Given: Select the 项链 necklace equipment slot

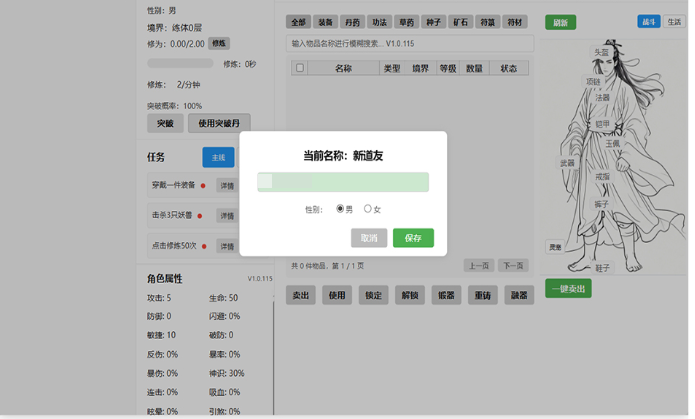Looking at the screenshot, I should point(593,82).
